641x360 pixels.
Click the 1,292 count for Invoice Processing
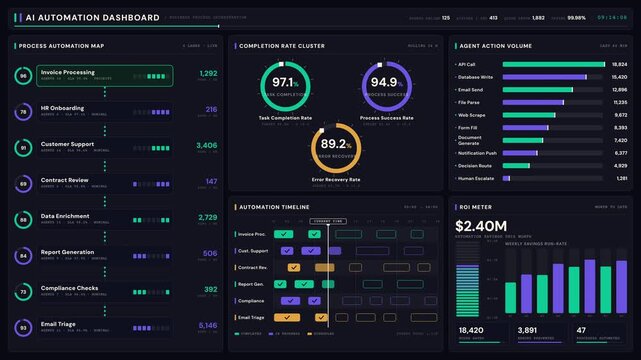point(208,74)
